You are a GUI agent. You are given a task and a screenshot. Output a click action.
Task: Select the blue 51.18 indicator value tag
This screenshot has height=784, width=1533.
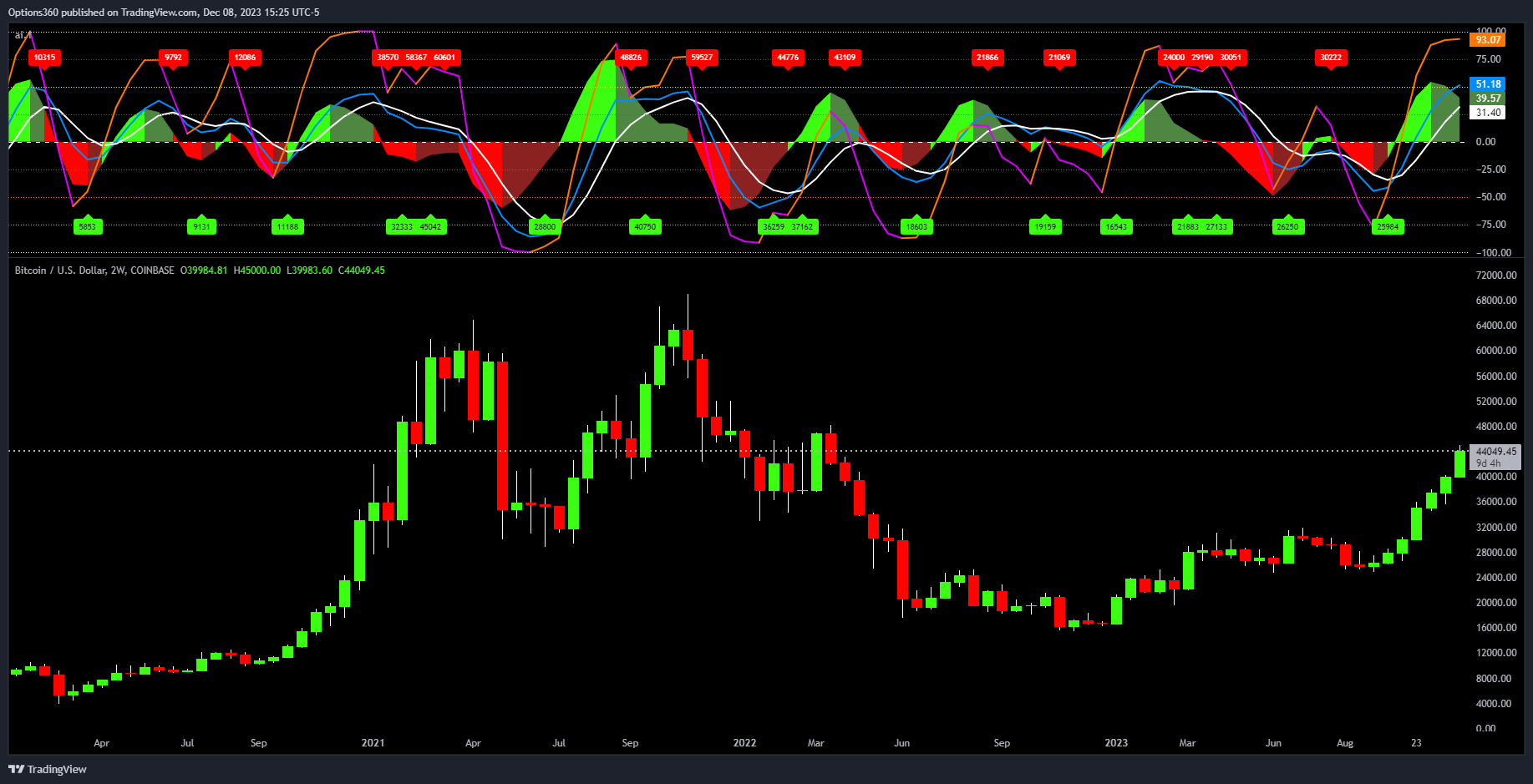point(1487,84)
